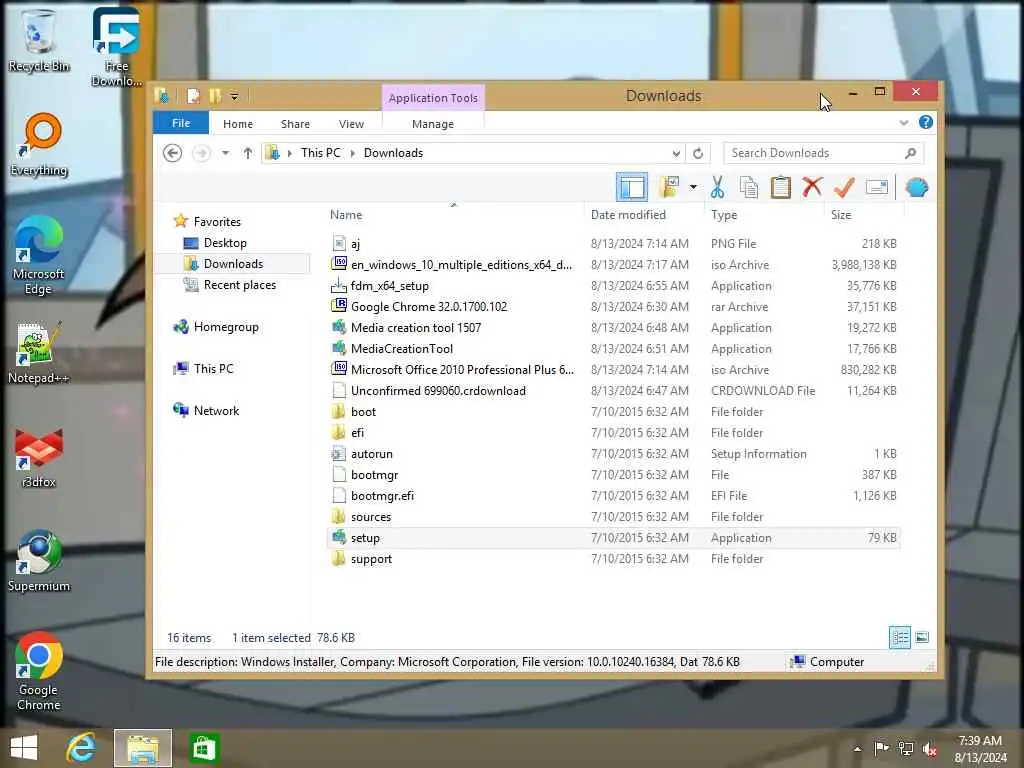Go back with the Back arrow

click(172, 153)
